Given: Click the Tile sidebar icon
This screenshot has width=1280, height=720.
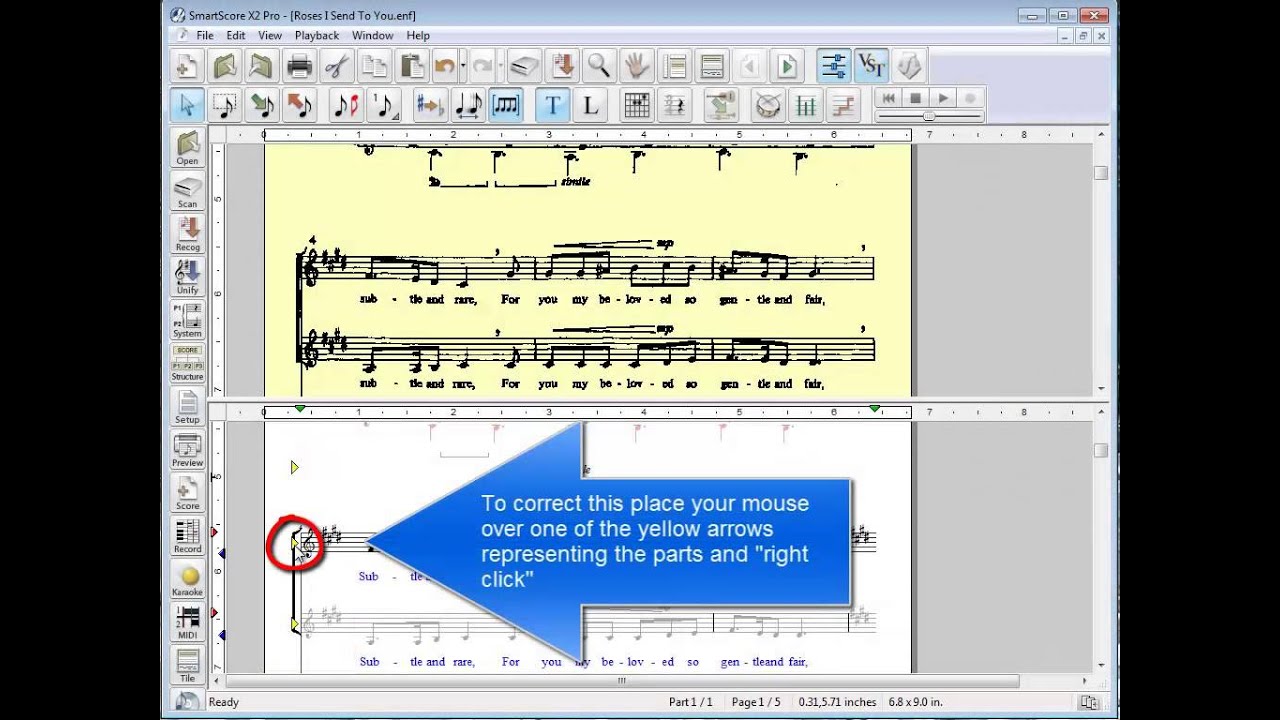Looking at the screenshot, I should [x=187, y=664].
